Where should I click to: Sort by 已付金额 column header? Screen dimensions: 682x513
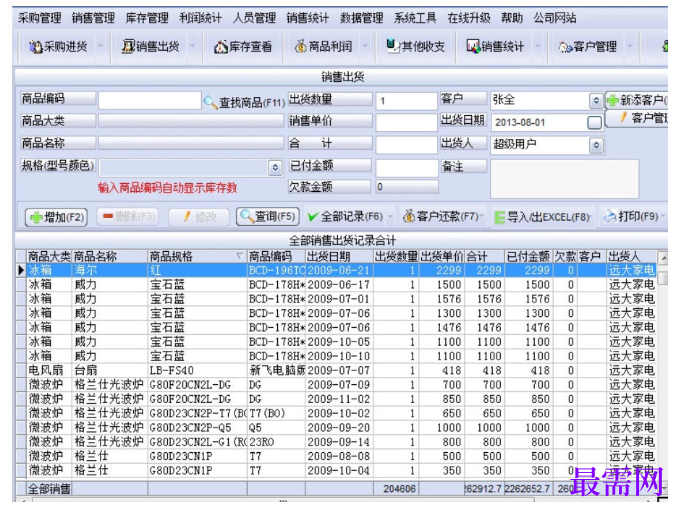tap(528, 256)
